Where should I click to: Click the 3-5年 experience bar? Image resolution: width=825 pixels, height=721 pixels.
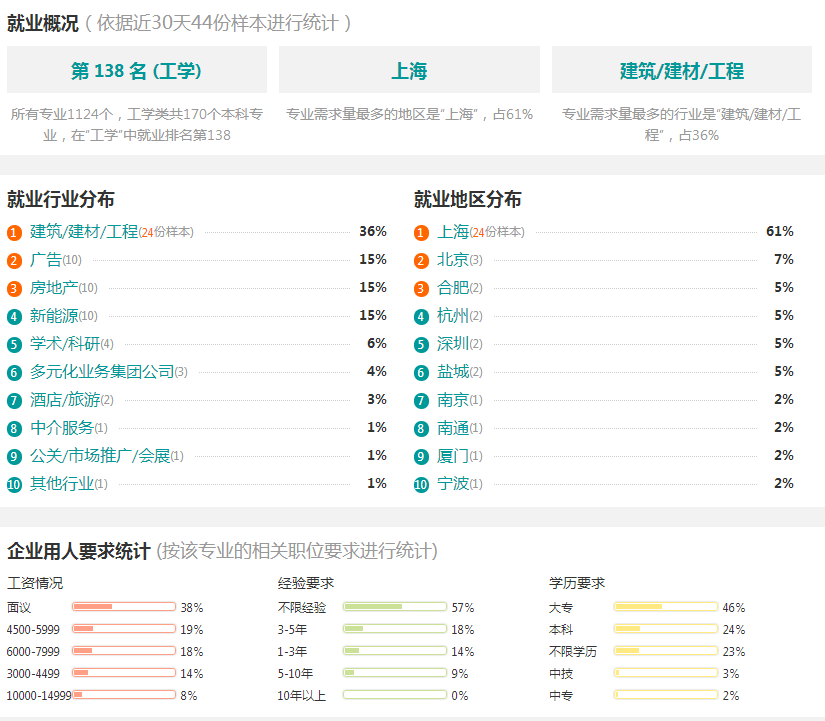point(395,629)
